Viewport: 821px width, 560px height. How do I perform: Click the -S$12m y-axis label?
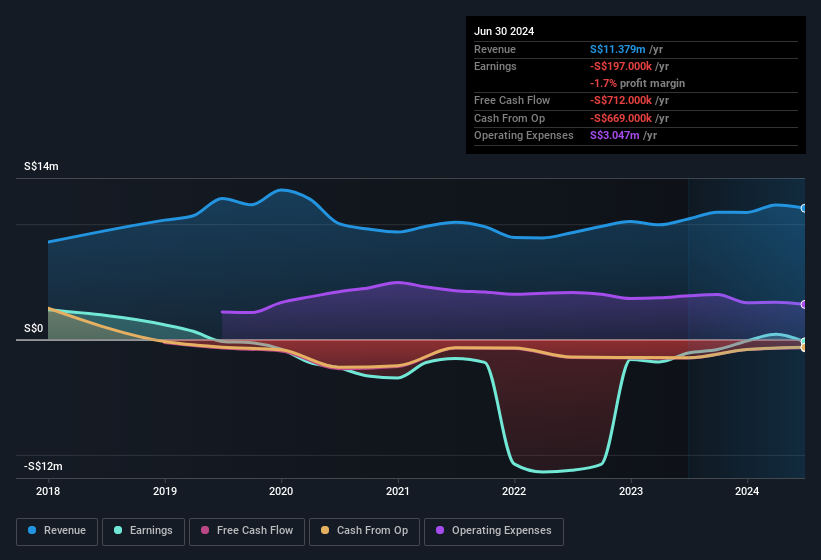(43, 466)
